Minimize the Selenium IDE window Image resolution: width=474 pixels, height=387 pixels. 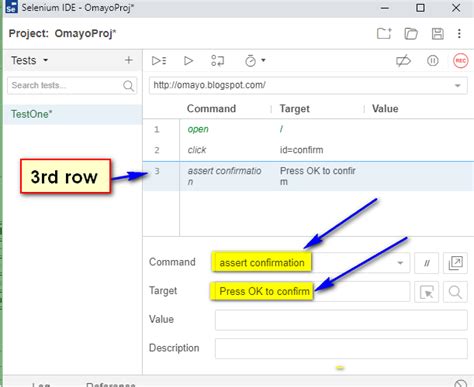[x=385, y=8]
